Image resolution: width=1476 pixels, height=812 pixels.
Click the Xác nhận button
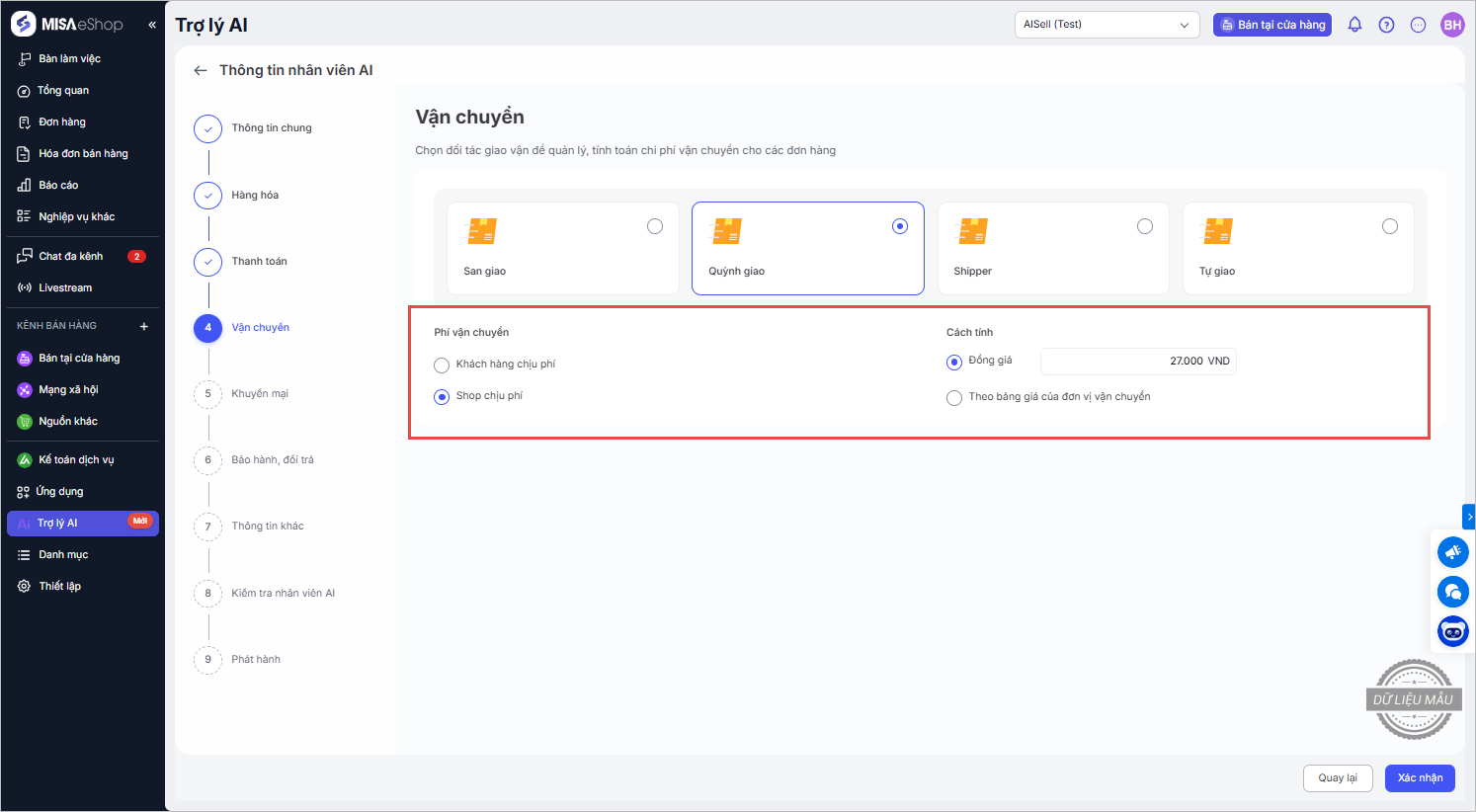coord(1420,778)
